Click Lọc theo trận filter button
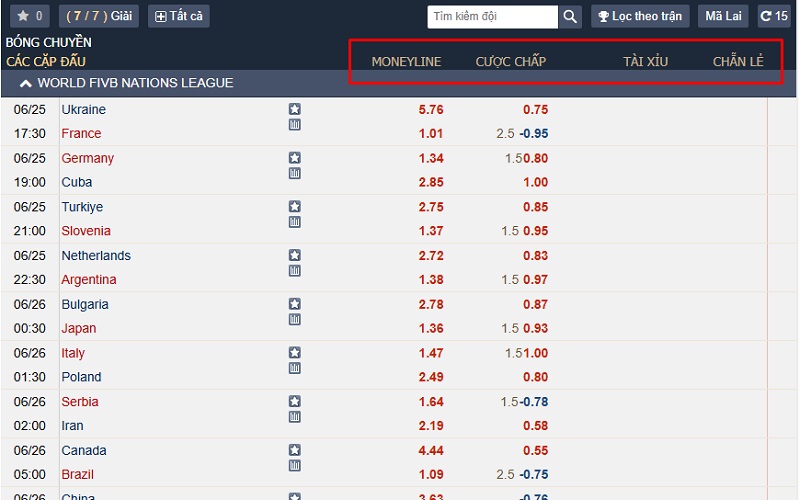Viewport: 800px width, 500px height. pyautogui.click(x=639, y=16)
